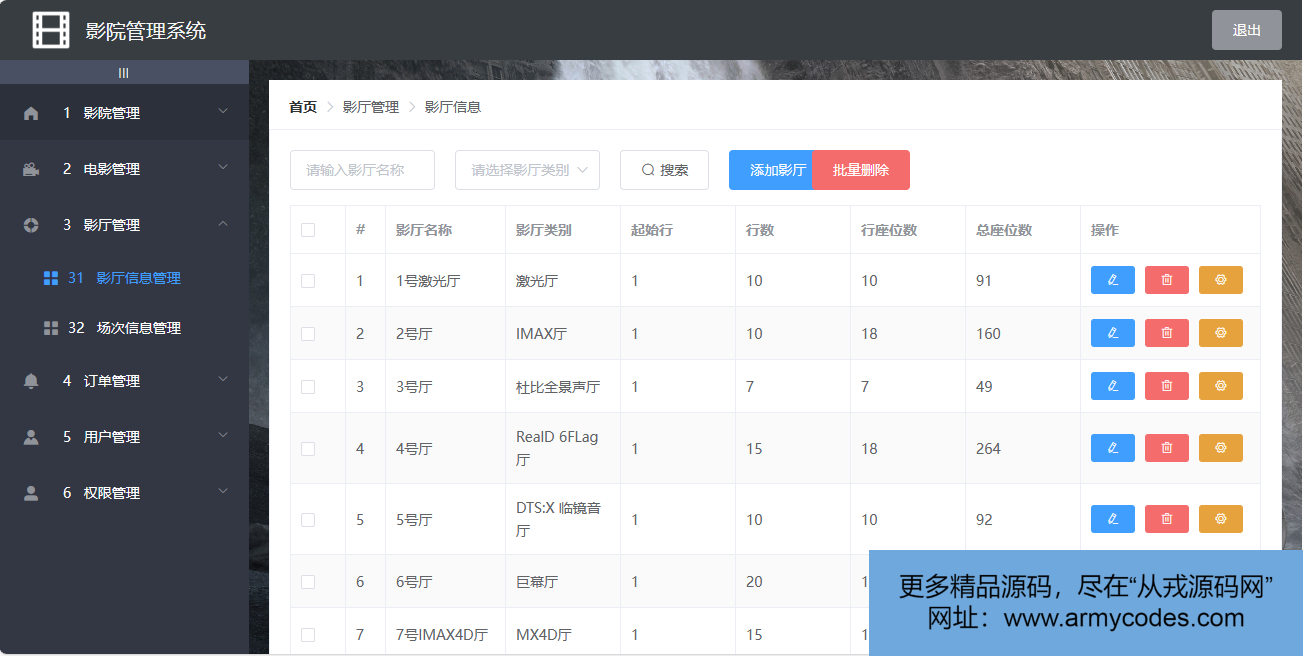Screen dimensions: 1303x656
Task: Expand the 用户管理 menu chevron
Action: point(223,436)
